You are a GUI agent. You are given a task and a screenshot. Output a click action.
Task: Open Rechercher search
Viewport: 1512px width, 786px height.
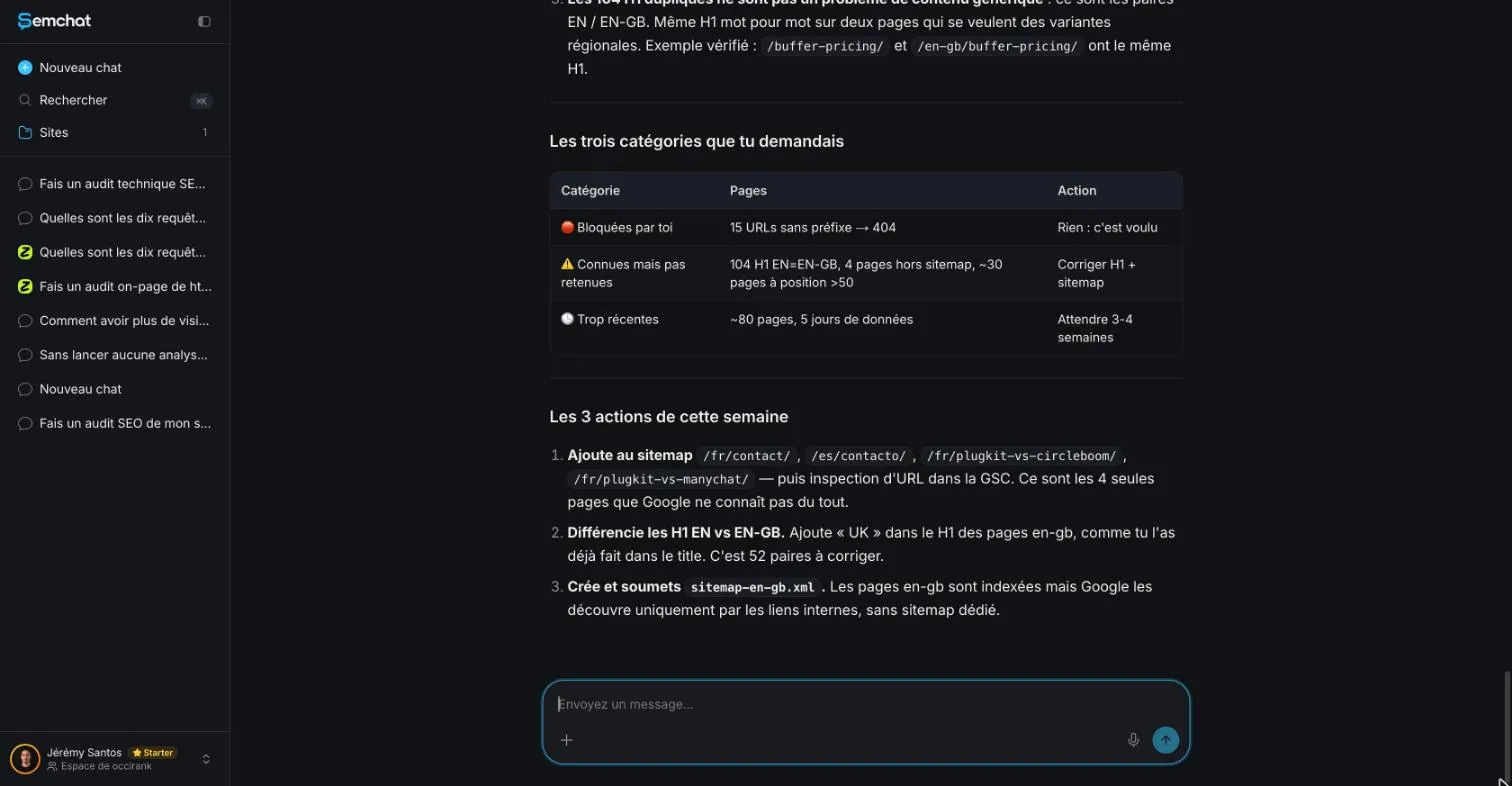pos(115,100)
